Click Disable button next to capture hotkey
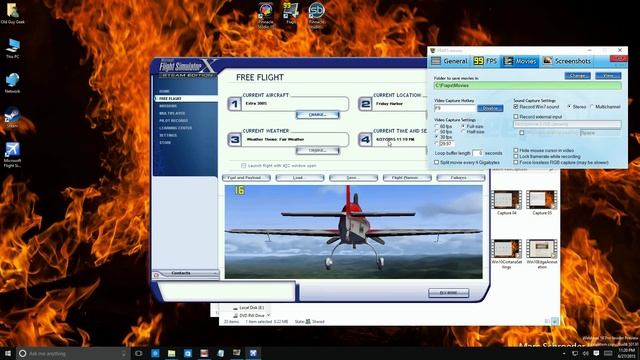This screenshot has width=640, height=360. click(490, 108)
